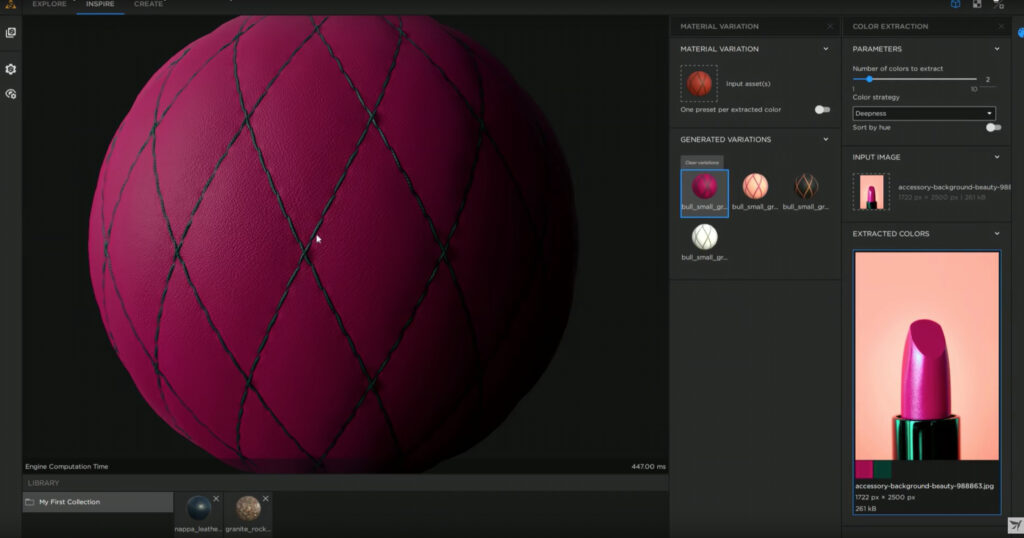This screenshot has height=538, width=1024.
Task: Click the split view icon at top right
Action: coord(998,4)
